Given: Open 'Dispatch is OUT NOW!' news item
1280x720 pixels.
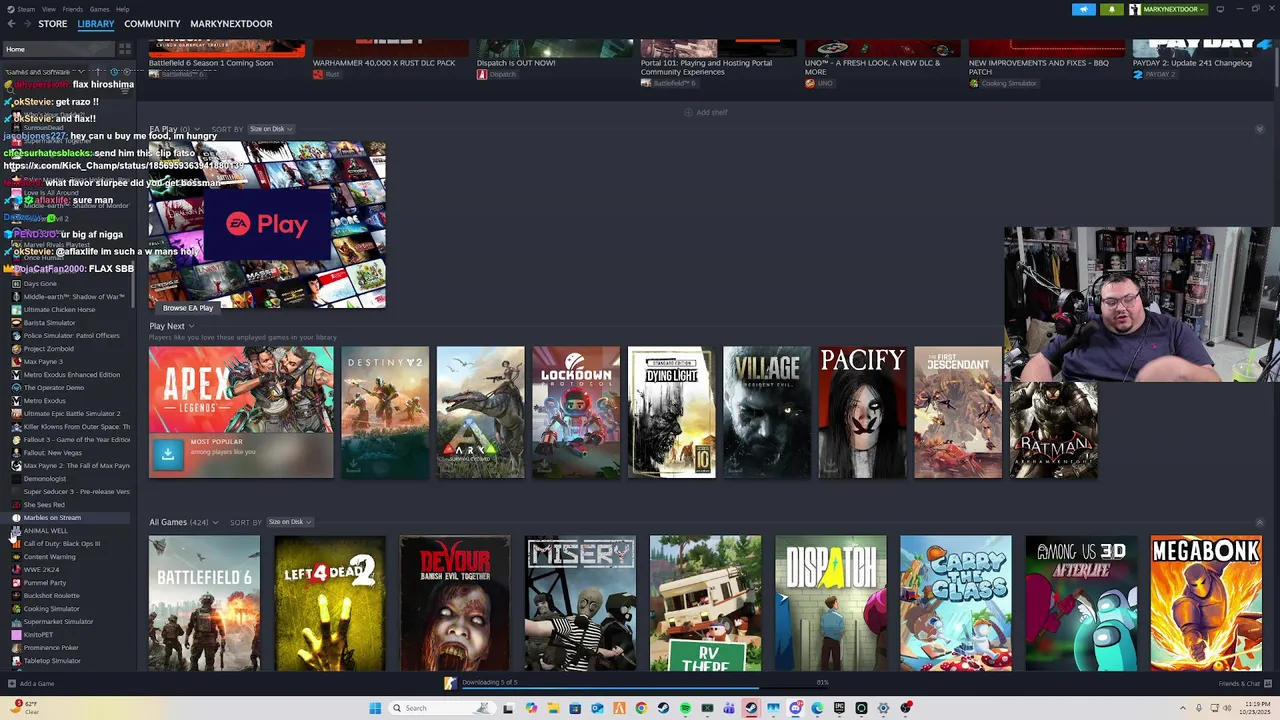Looking at the screenshot, I should [516, 63].
